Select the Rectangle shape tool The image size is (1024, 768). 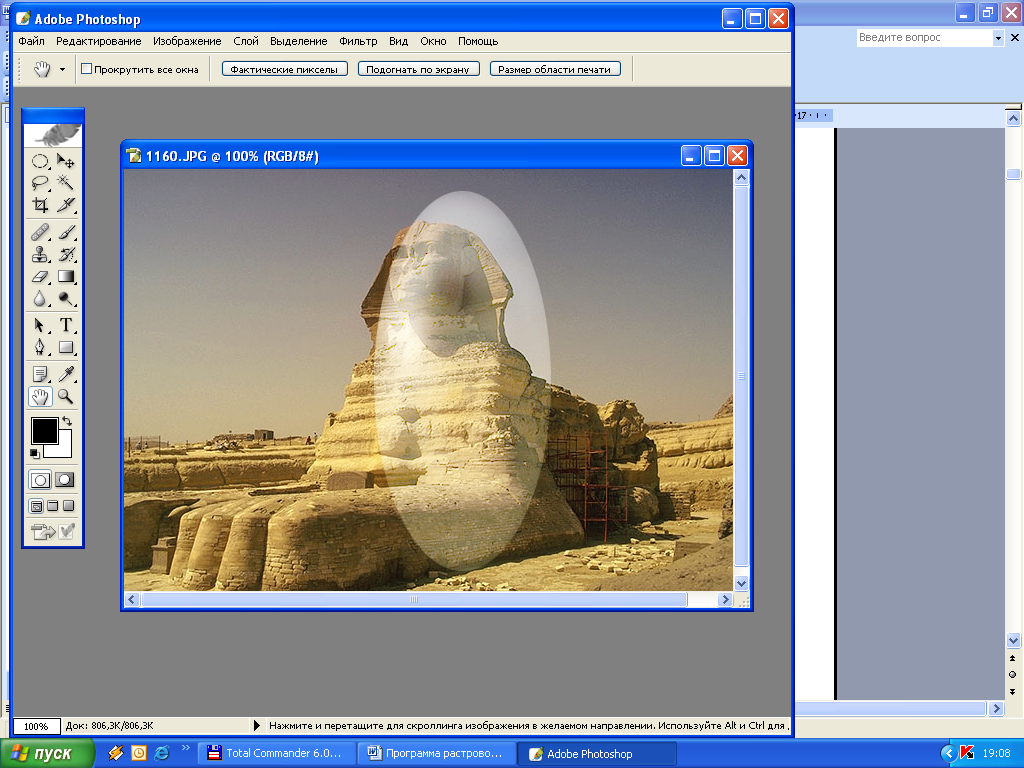65,347
